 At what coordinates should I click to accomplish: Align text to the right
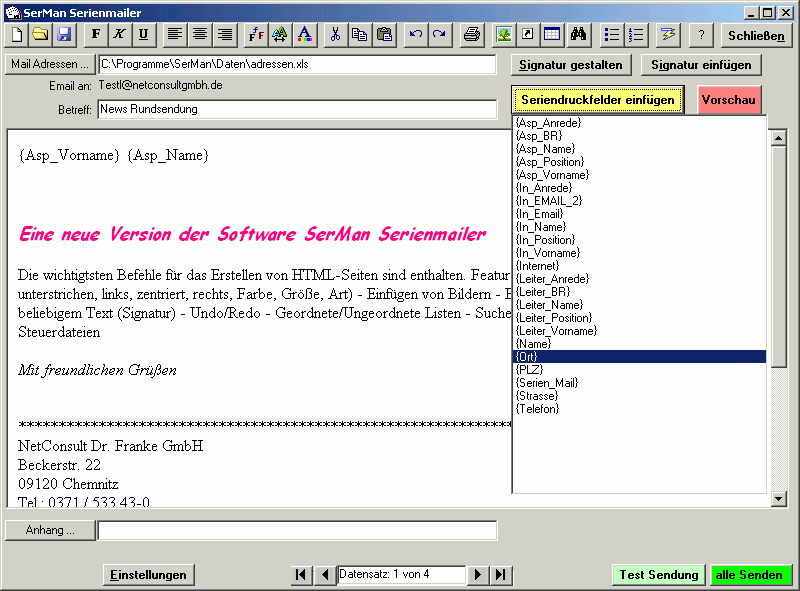[x=224, y=35]
